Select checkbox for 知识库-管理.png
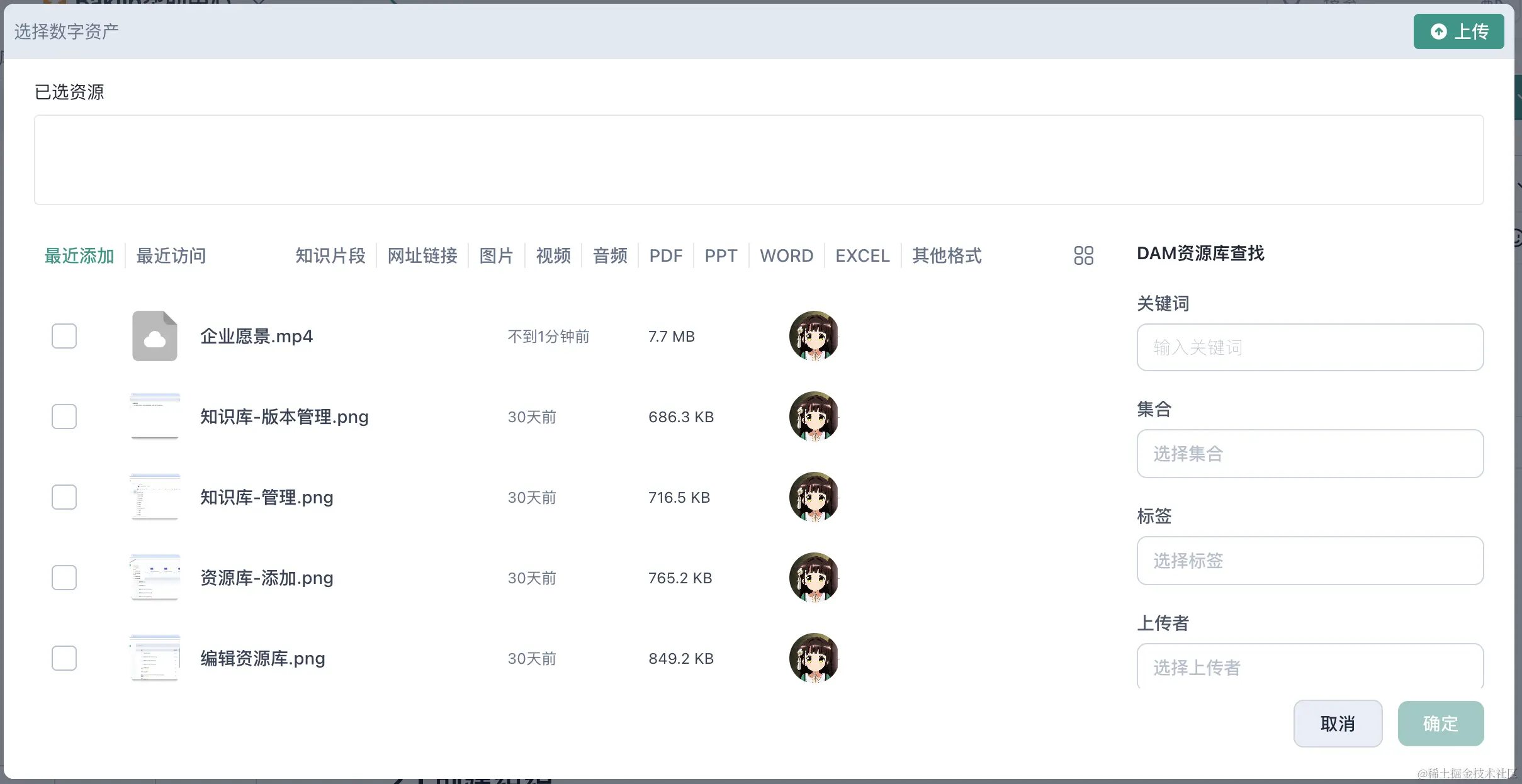 pyautogui.click(x=64, y=497)
